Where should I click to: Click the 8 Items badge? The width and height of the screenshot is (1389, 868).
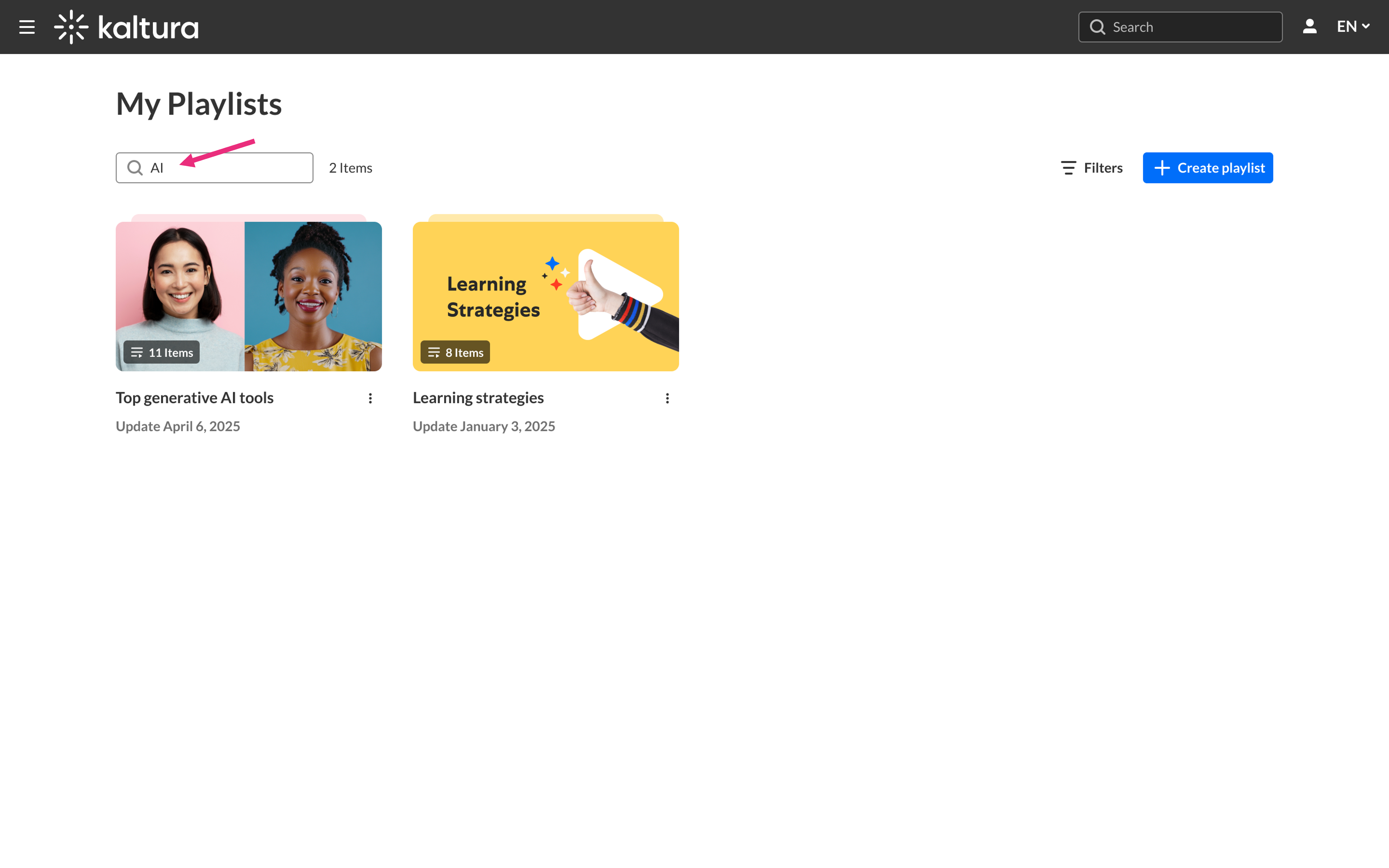pyautogui.click(x=455, y=352)
